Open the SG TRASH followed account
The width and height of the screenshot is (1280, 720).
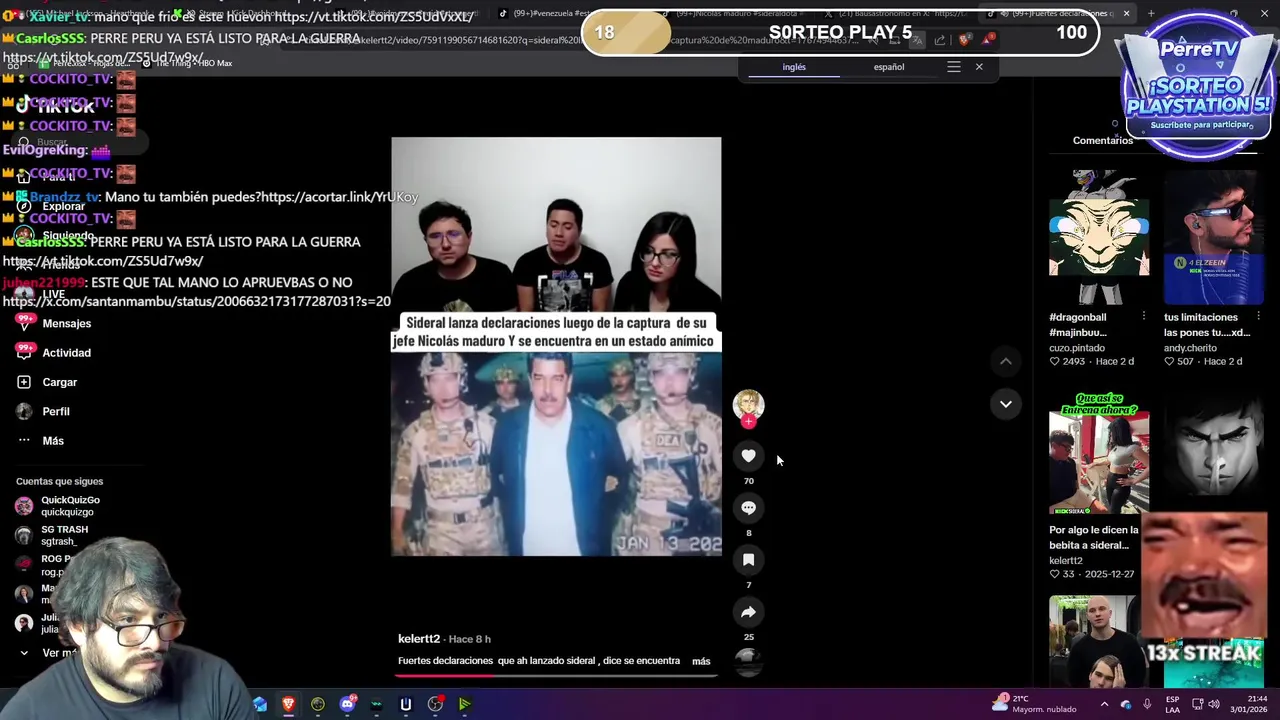[53, 535]
